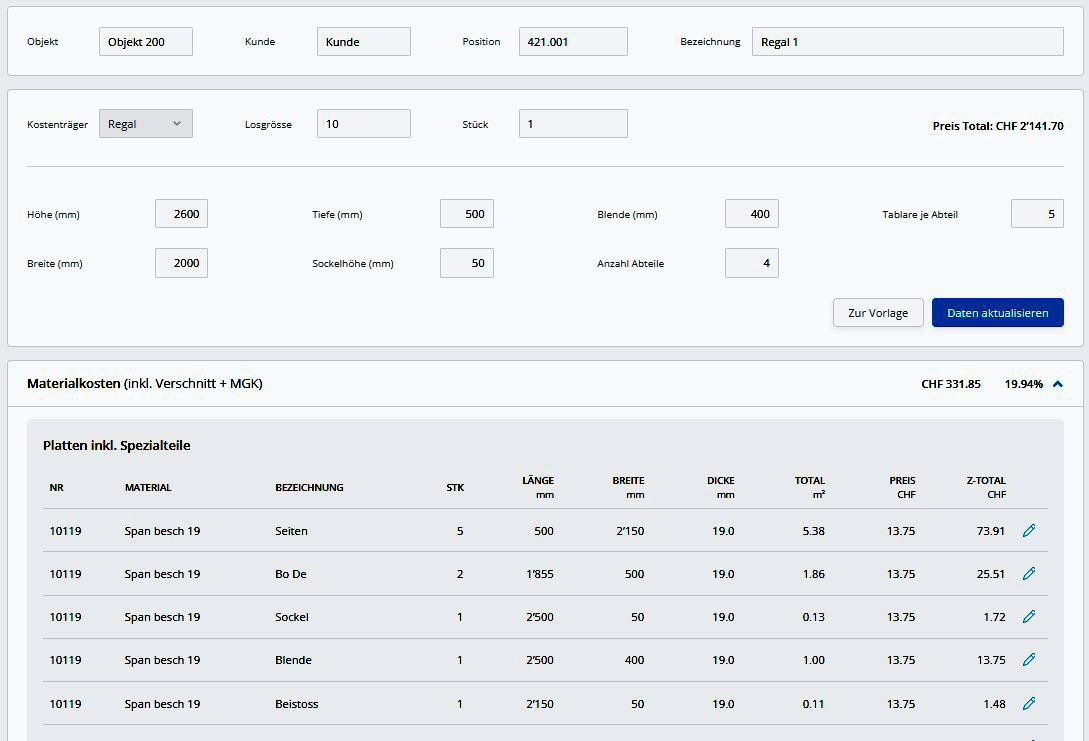Collapse the Materialkosten section

click(x=1058, y=384)
